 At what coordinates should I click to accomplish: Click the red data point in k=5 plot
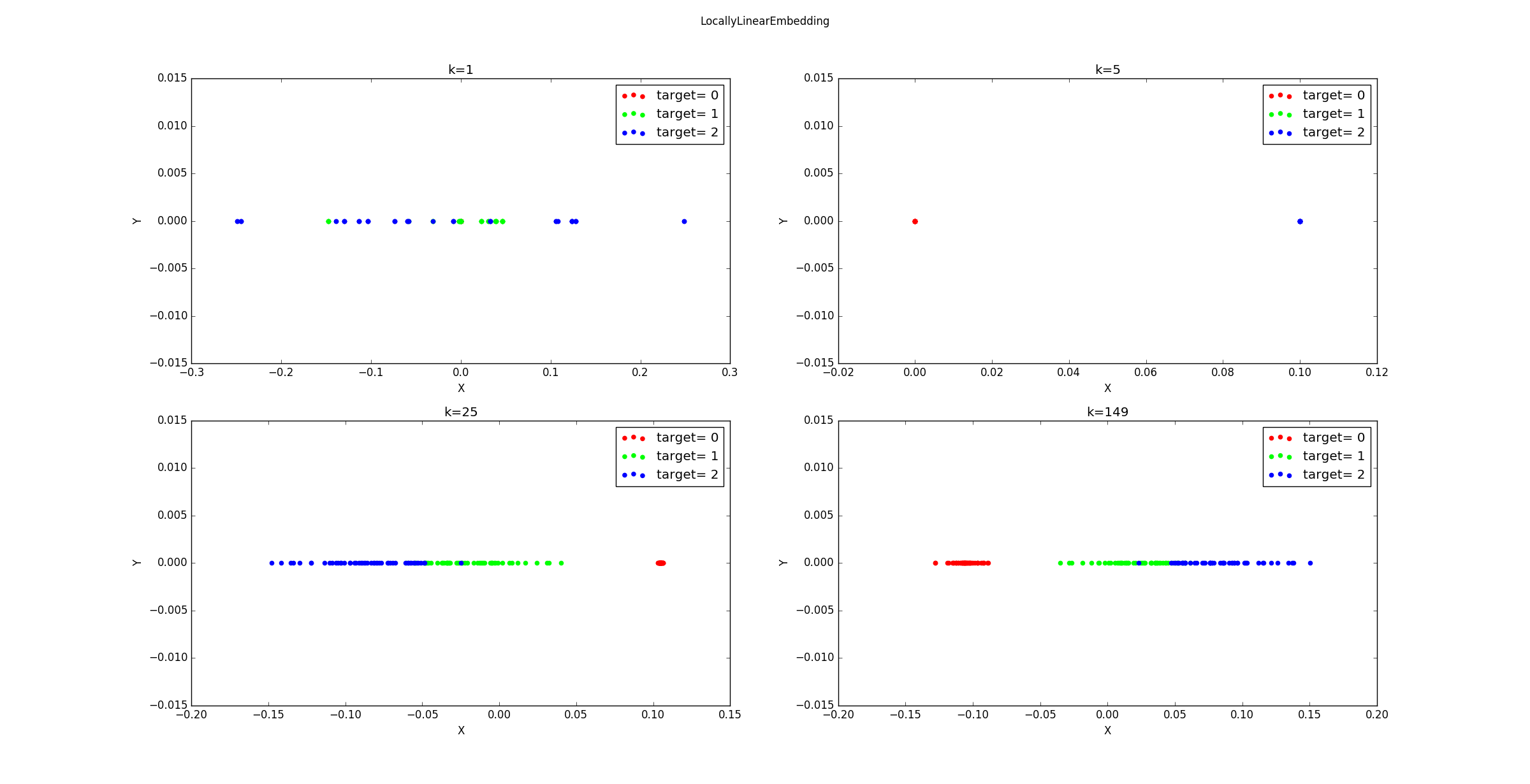tap(915, 221)
